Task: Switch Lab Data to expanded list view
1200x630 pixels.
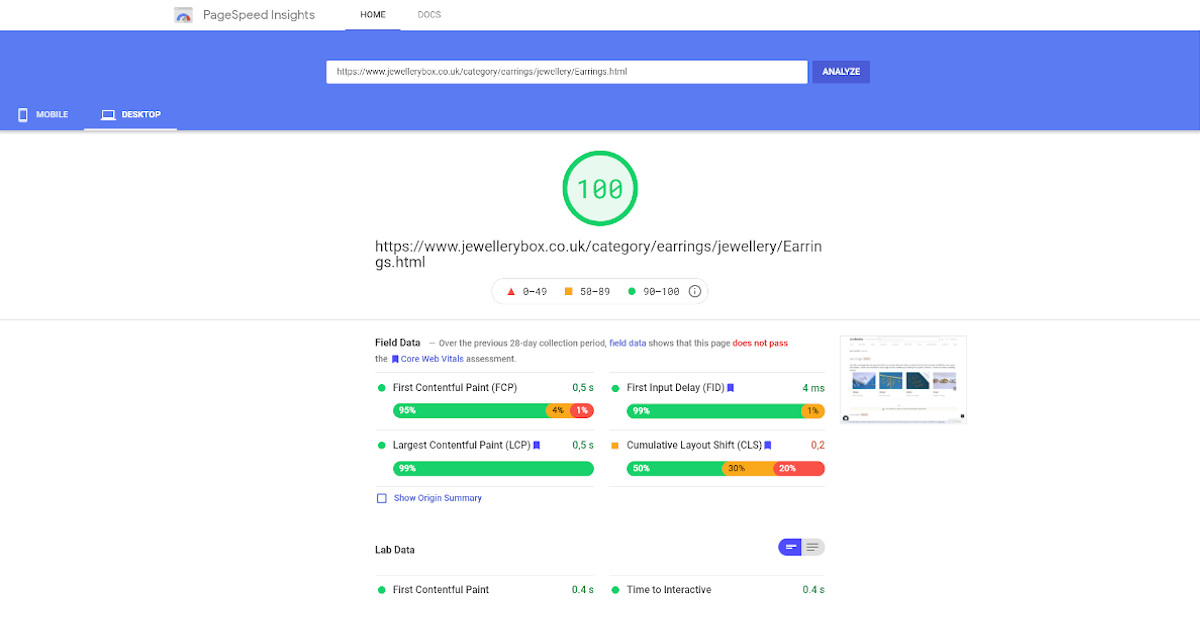Action: 813,547
